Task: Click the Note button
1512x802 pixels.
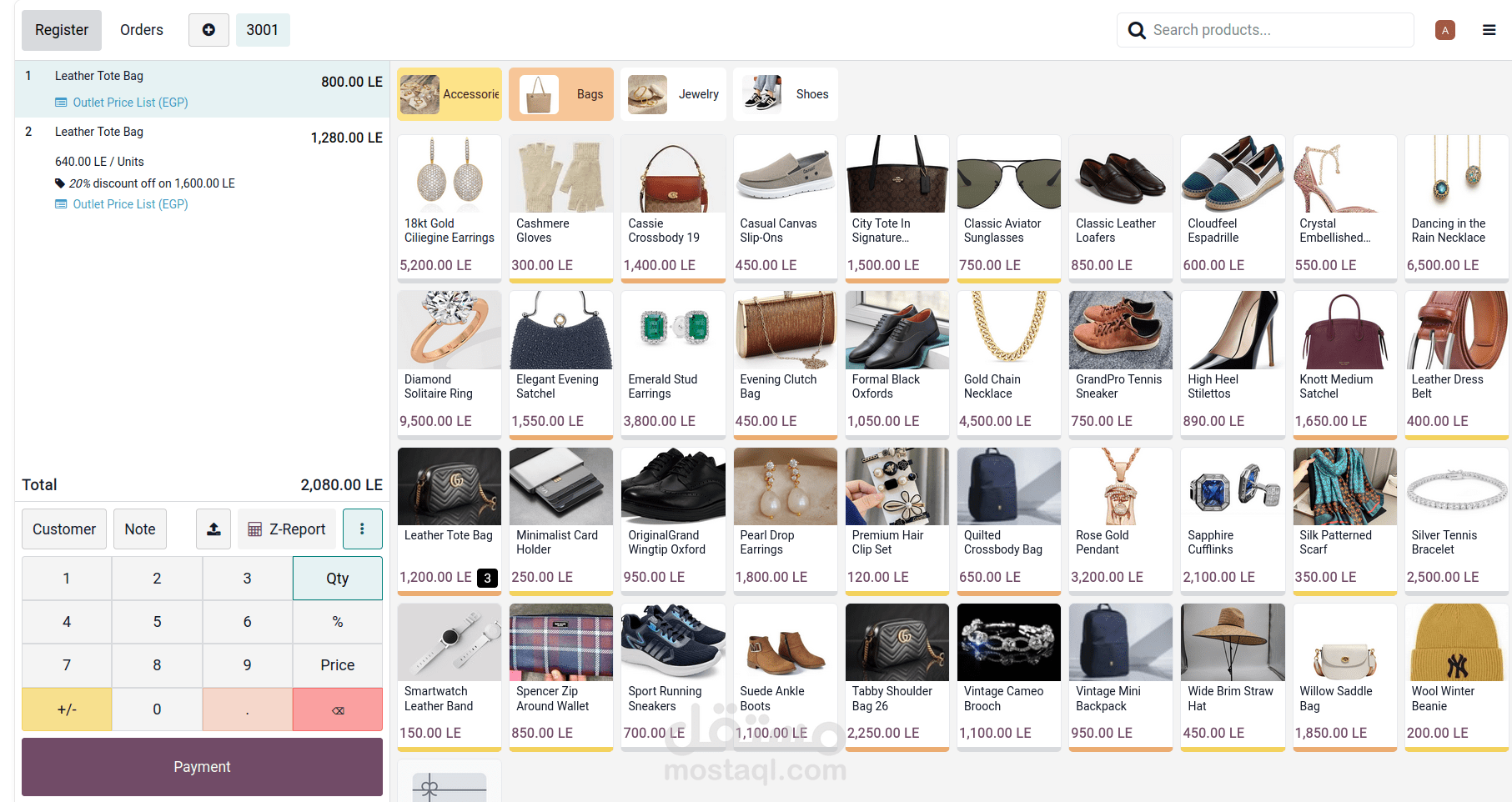Action: 140,529
